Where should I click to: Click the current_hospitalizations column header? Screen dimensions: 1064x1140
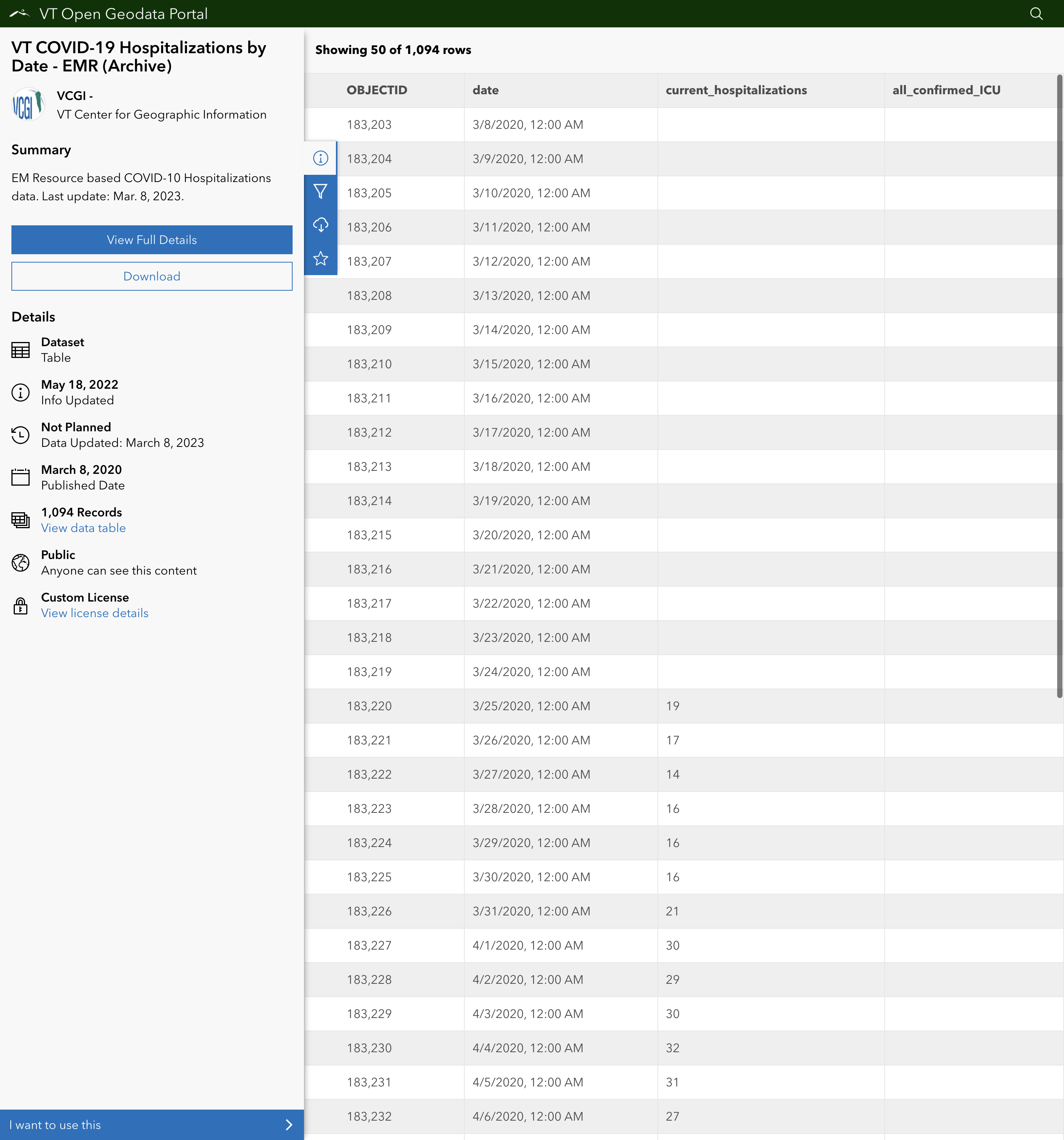click(x=736, y=90)
